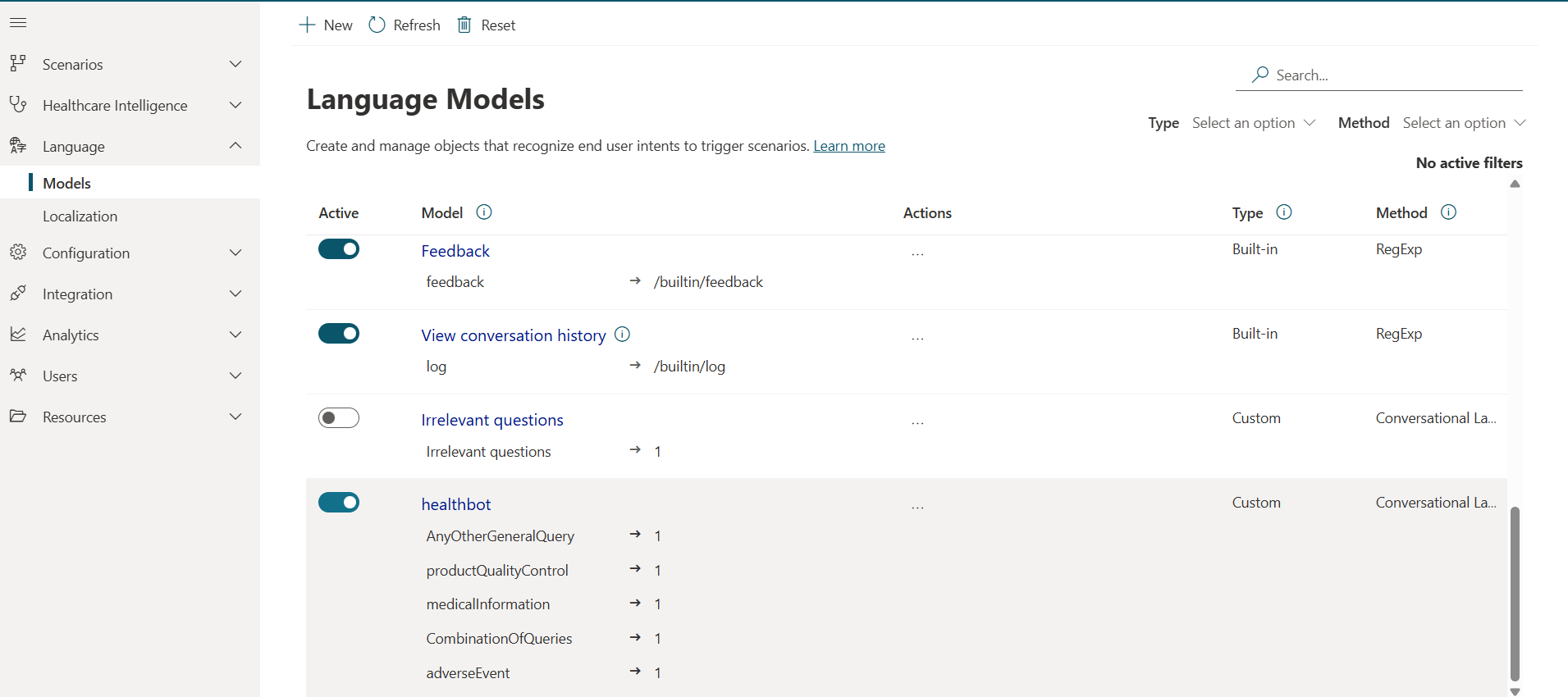Screen dimensions: 1568x697
Task: Click the New plus icon
Action: [307, 25]
